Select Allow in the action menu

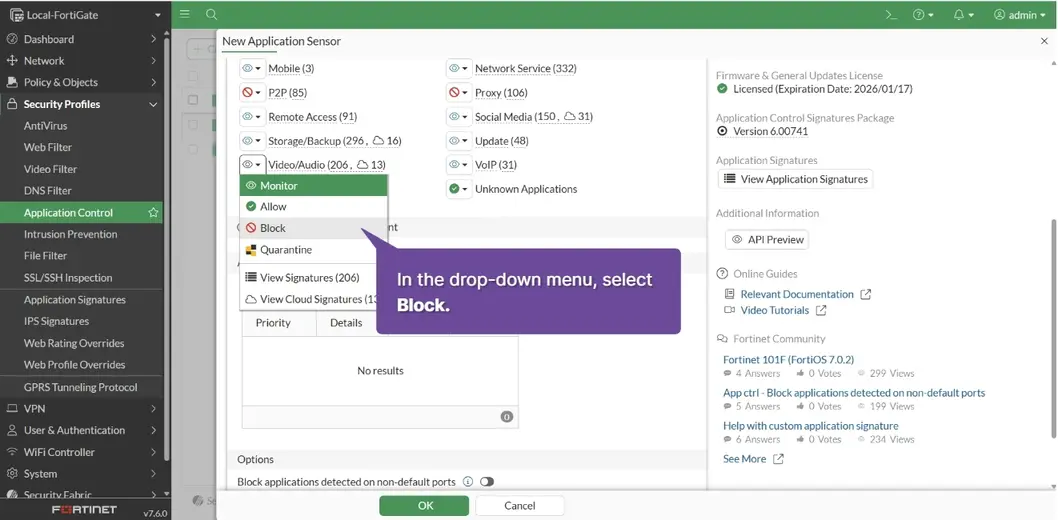(x=314, y=206)
